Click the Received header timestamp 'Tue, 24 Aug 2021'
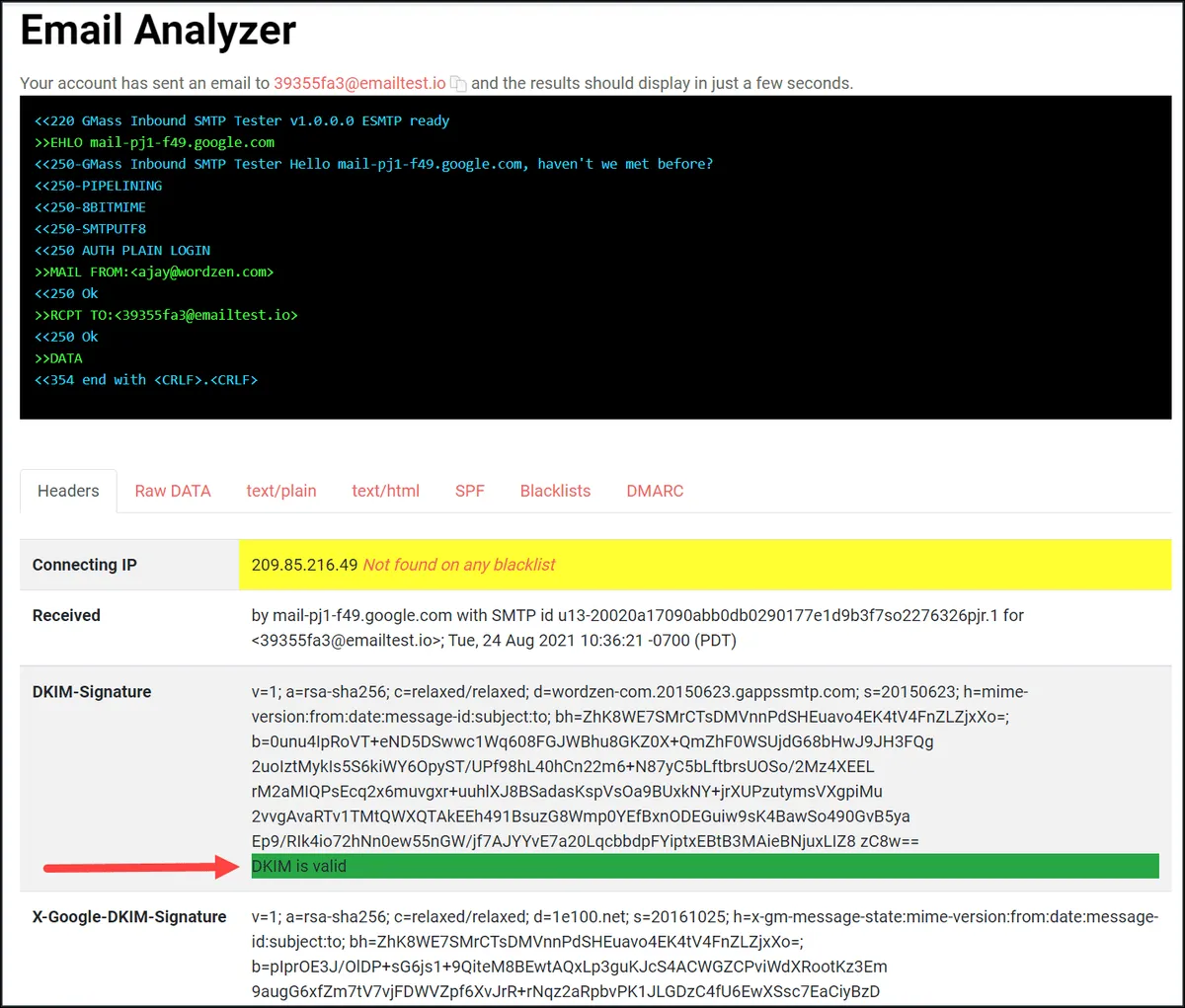Viewport: 1185px width, 1008px height. pos(510,640)
